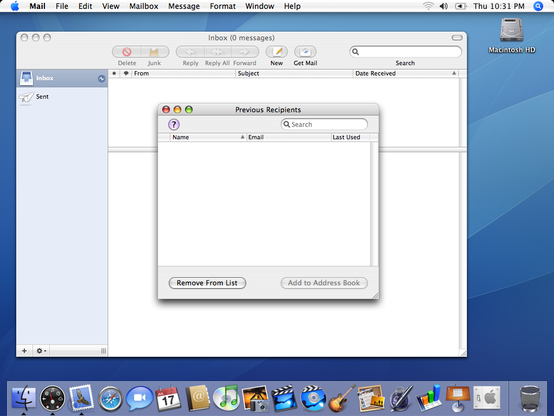The width and height of the screenshot is (554, 416).
Task: Click the Delete toolbar icon
Action: 126,52
